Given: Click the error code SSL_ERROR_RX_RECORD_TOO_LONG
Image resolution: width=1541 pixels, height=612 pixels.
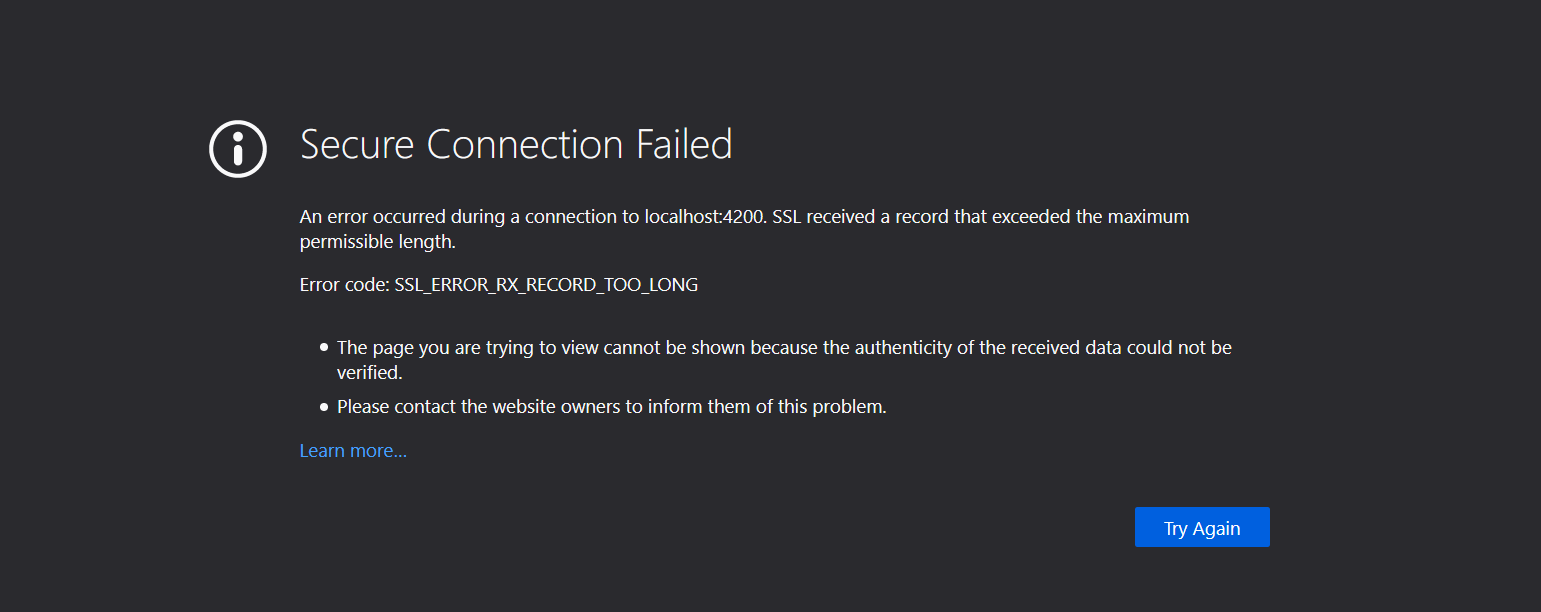Looking at the screenshot, I should (545, 284).
